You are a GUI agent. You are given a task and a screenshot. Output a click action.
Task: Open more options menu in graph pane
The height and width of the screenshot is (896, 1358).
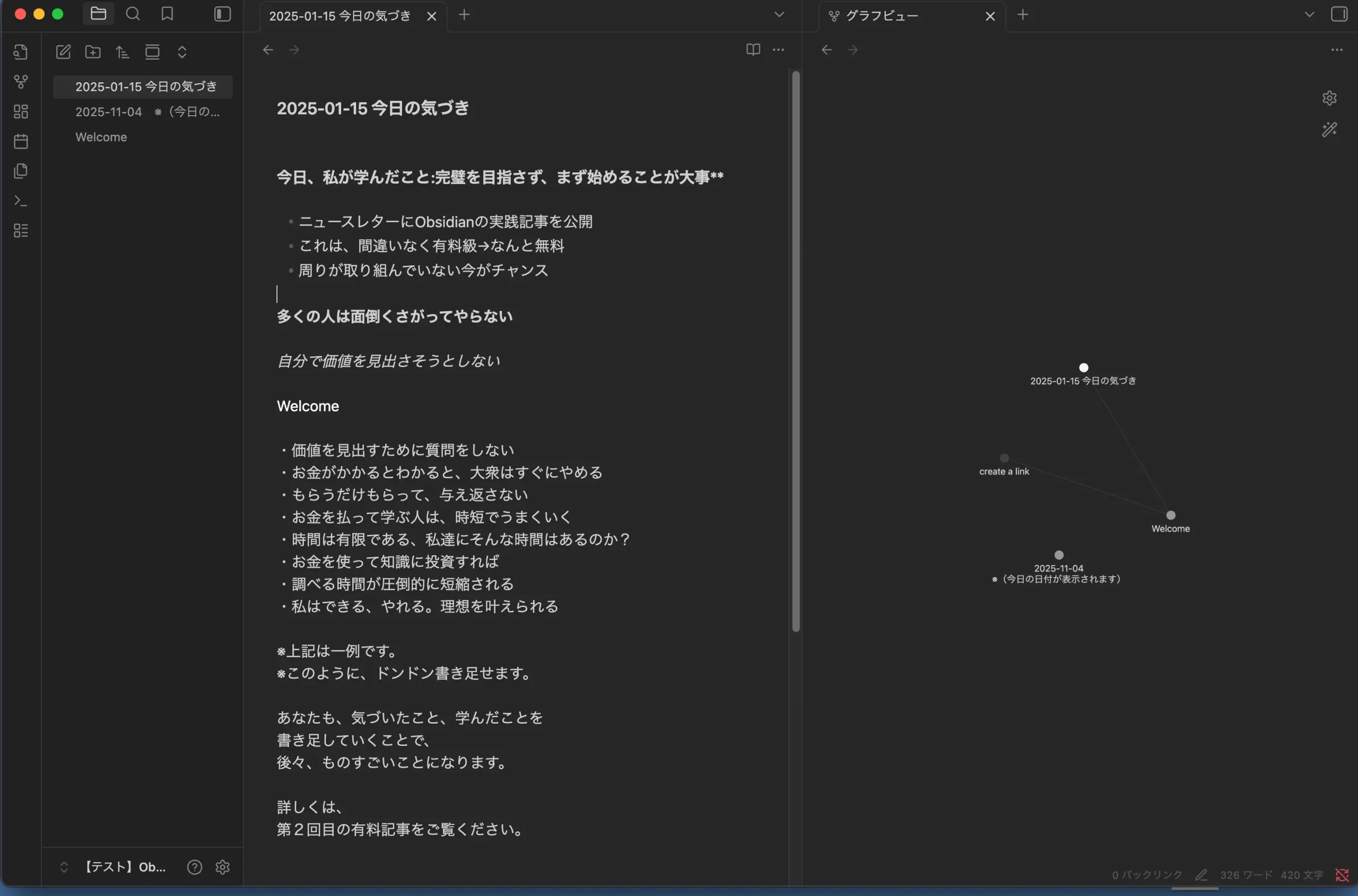tap(1337, 50)
